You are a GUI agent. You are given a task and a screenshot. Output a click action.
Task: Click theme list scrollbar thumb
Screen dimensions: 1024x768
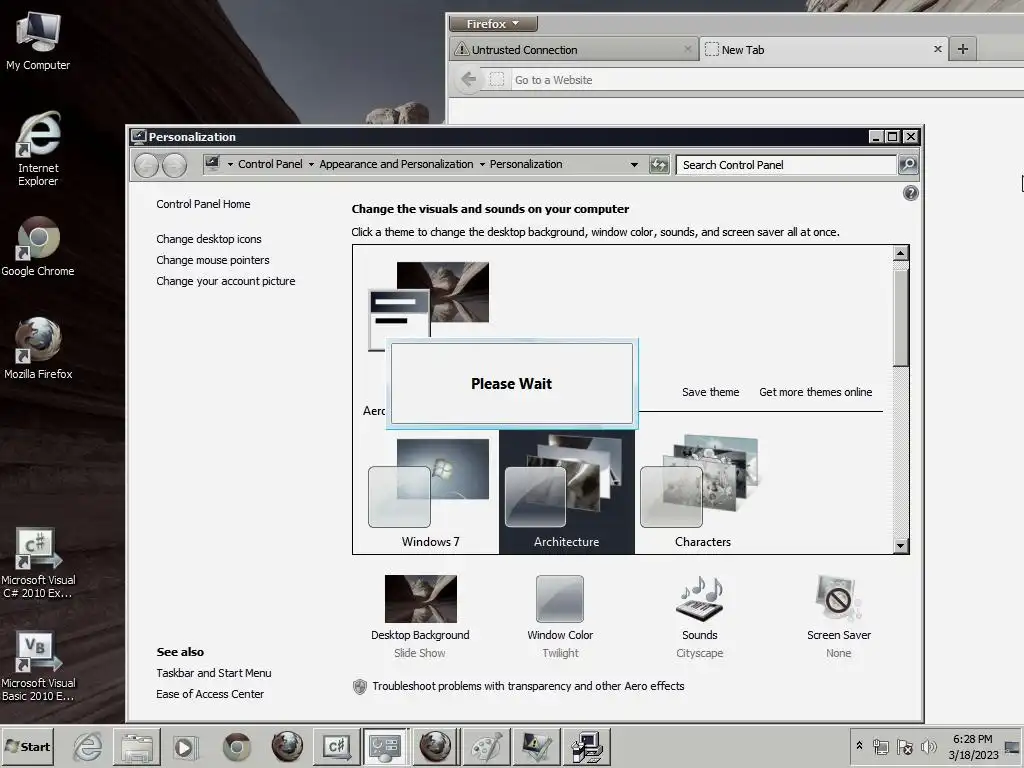point(901,317)
